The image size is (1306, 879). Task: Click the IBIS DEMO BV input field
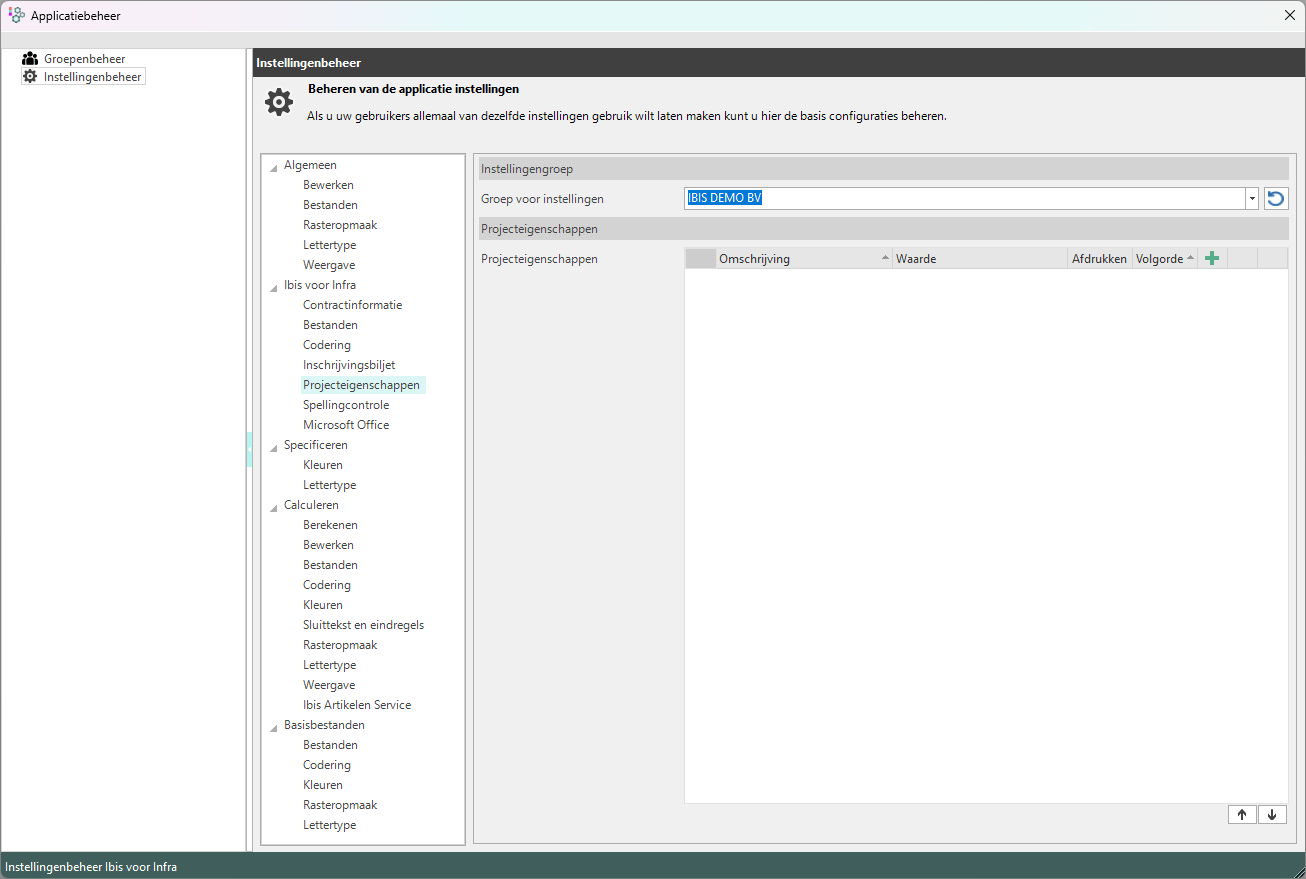click(960, 198)
